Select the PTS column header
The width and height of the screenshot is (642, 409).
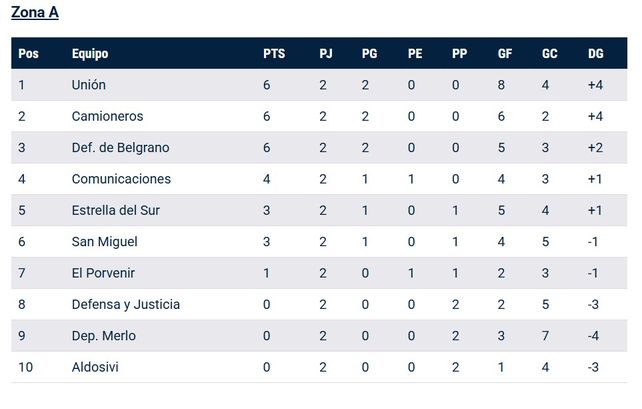click(x=274, y=54)
